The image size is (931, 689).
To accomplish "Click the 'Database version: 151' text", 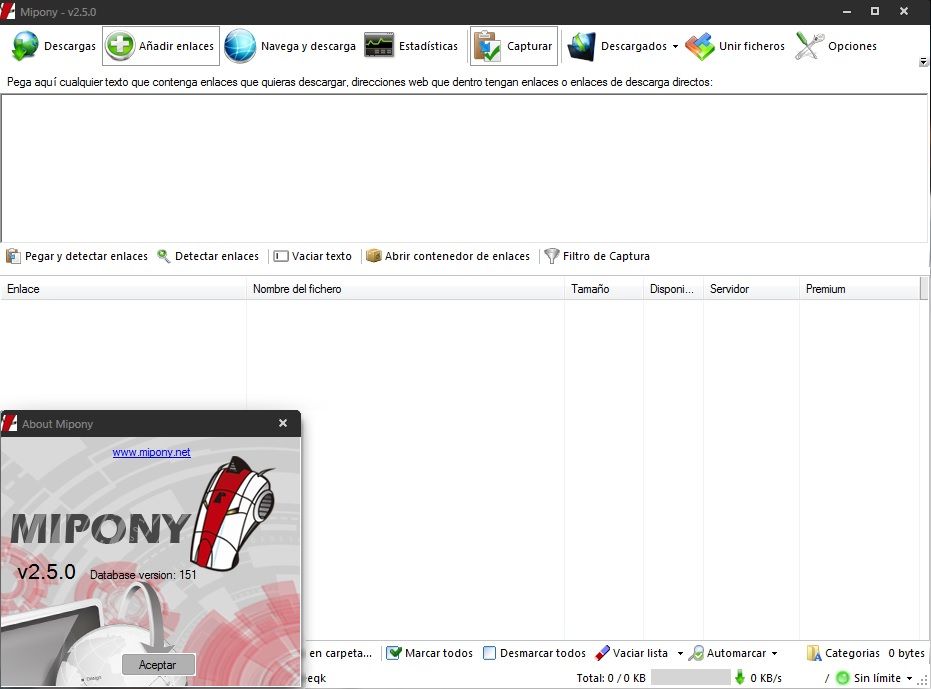I will tap(143, 575).
